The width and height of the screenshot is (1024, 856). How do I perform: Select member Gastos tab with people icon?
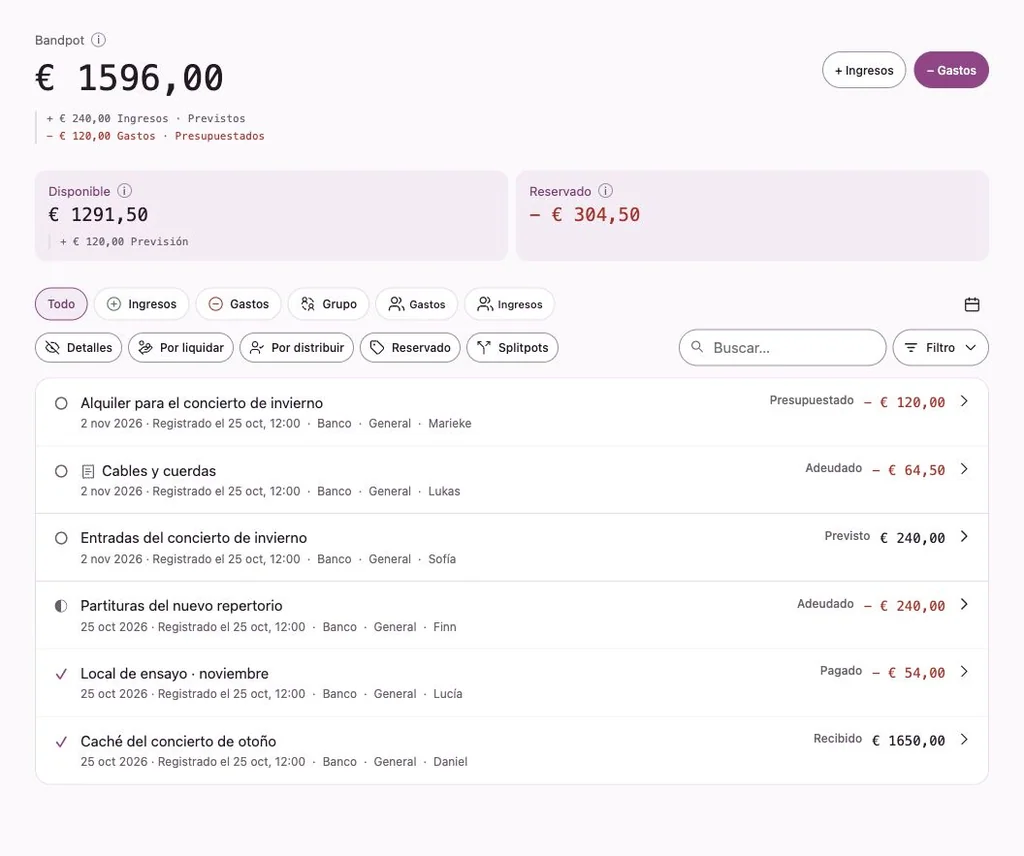[x=417, y=304]
